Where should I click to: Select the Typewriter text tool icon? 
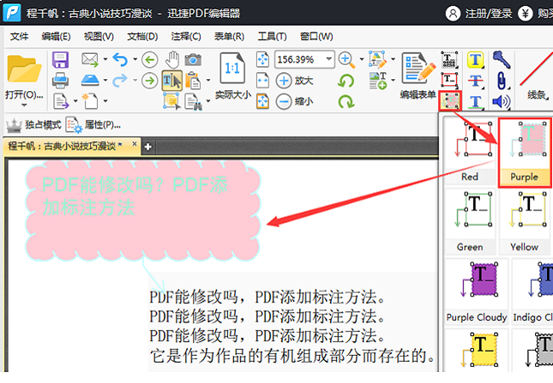450,60
